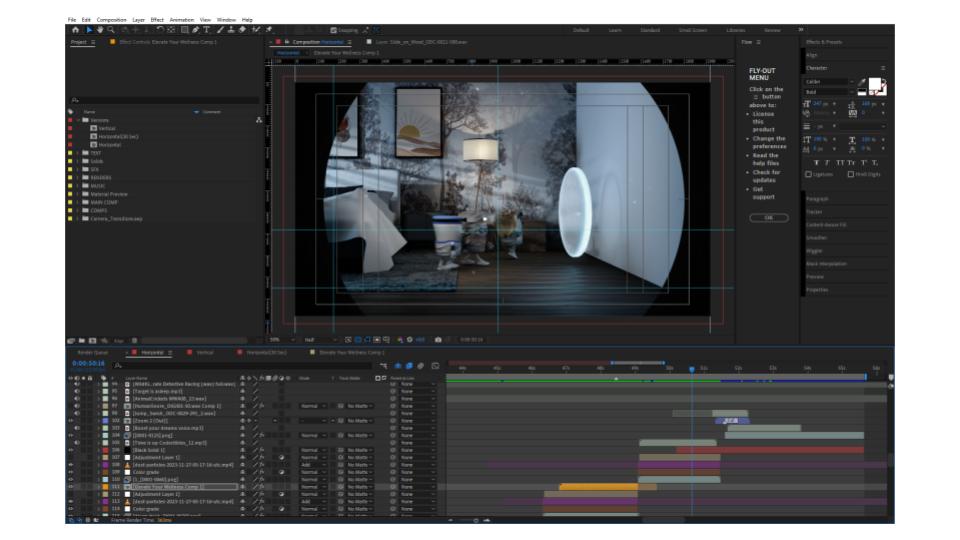
Task: Click the white fill color swatch
Action: [874, 84]
